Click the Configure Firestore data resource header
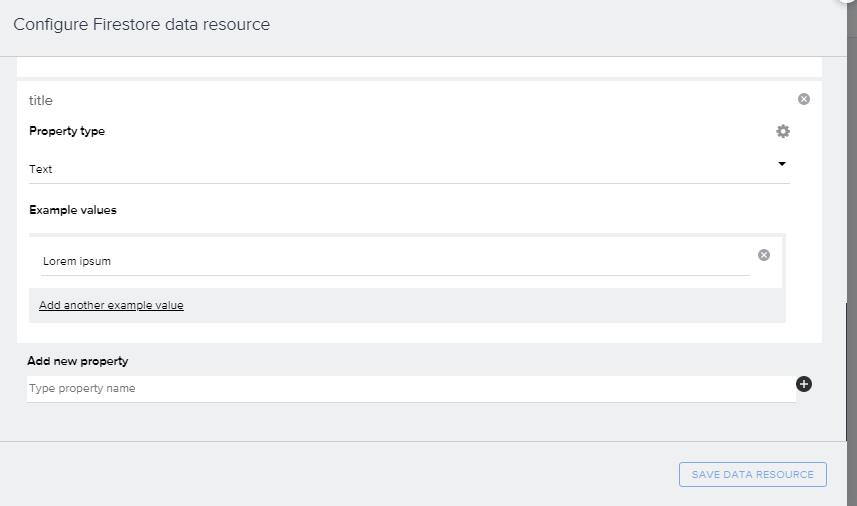The image size is (857, 506). tap(142, 25)
